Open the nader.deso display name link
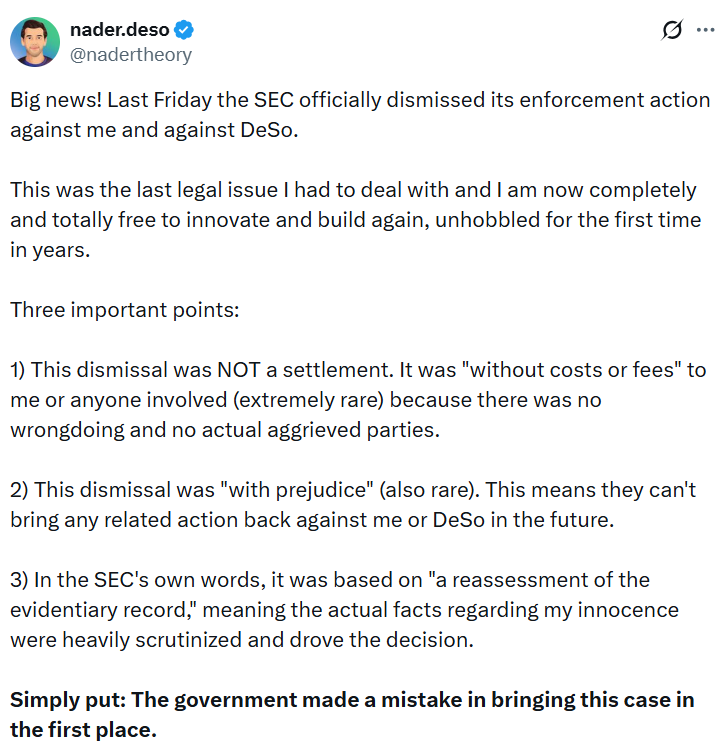 tap(120, 30)
